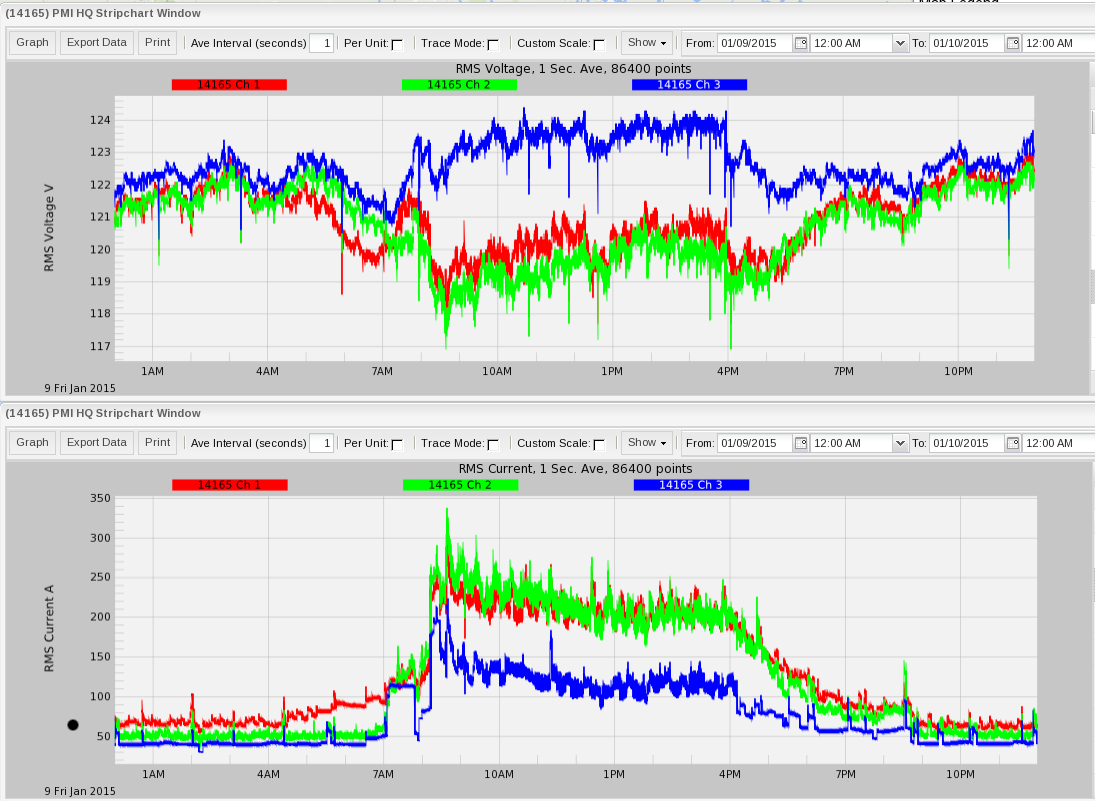Screen dimensions: 1095x801
Task: Click Ave Interval seconds field in voltage window
Action: pos(321,43)
